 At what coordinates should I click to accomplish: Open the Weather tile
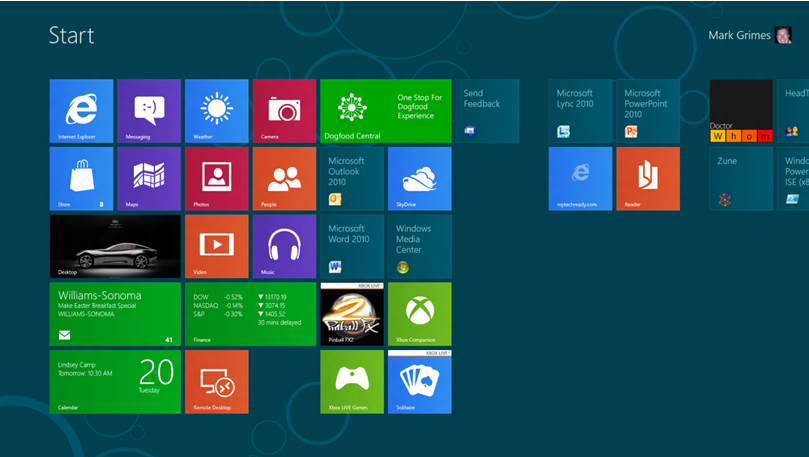click(x=217, y=111)
